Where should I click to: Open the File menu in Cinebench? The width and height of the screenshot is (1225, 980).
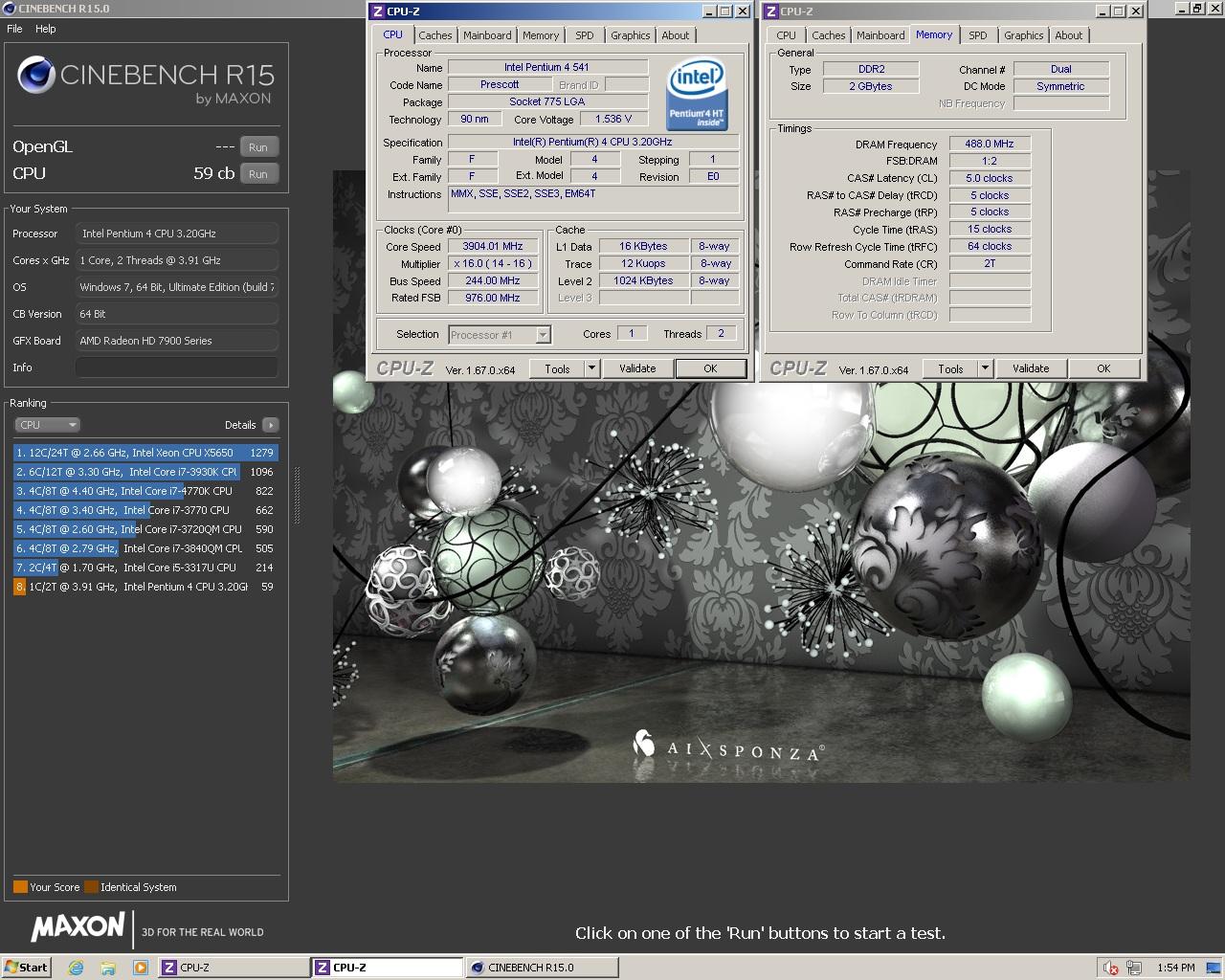coord(14,29)
